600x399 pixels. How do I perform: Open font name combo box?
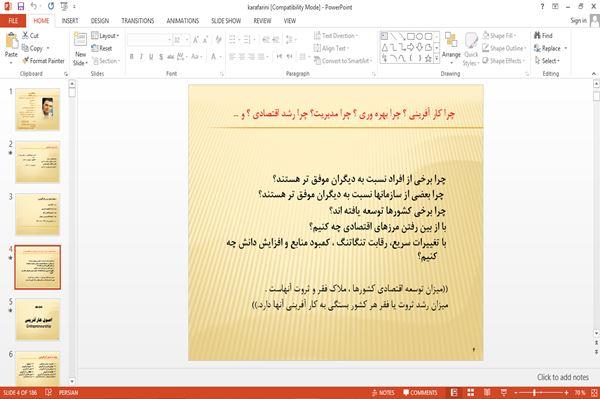click(x=149, y=40)
